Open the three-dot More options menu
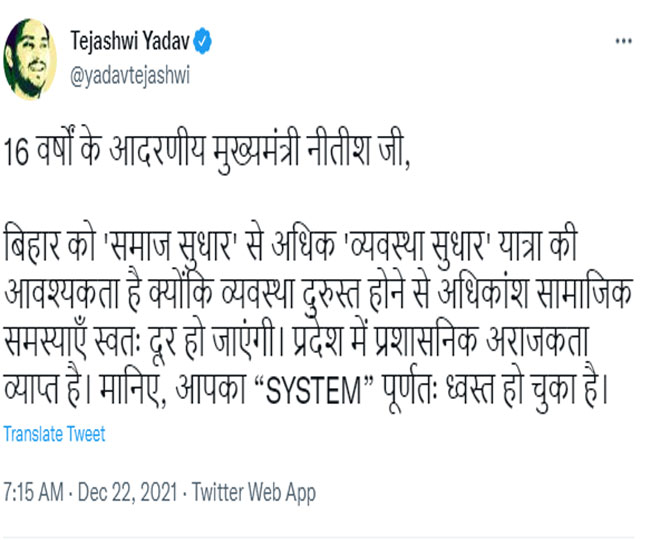This screenshot has height=540, width=650. point(623,41)
